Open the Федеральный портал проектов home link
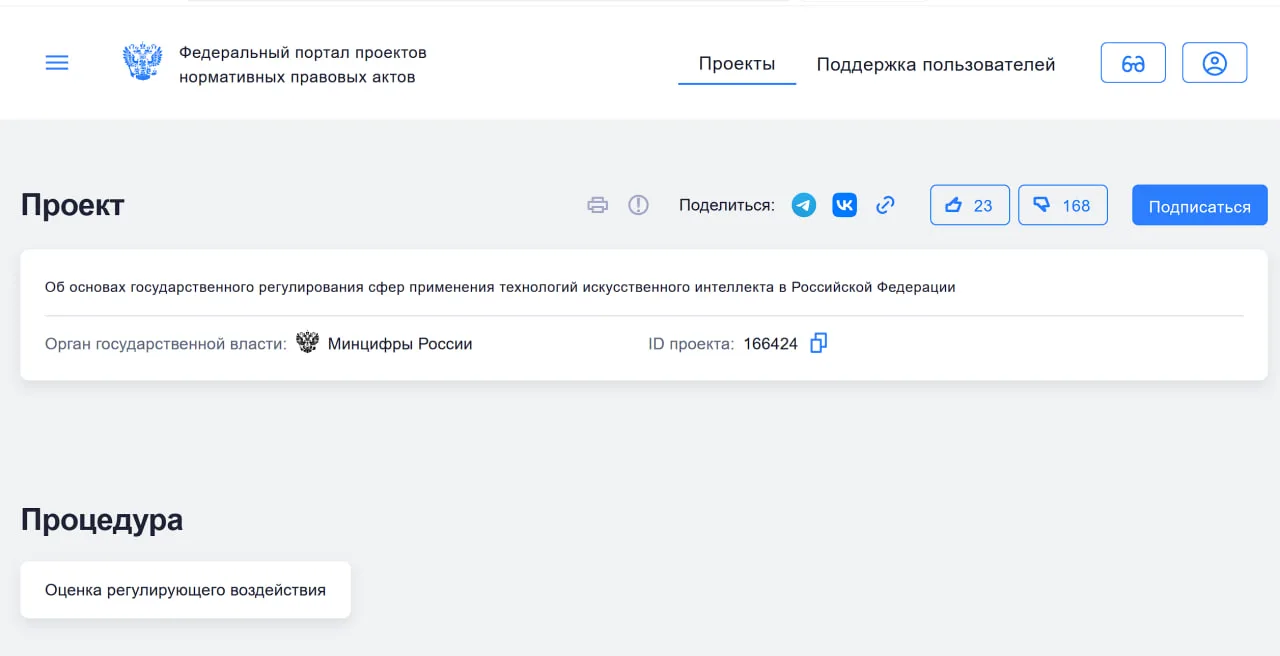 (303, 64)
